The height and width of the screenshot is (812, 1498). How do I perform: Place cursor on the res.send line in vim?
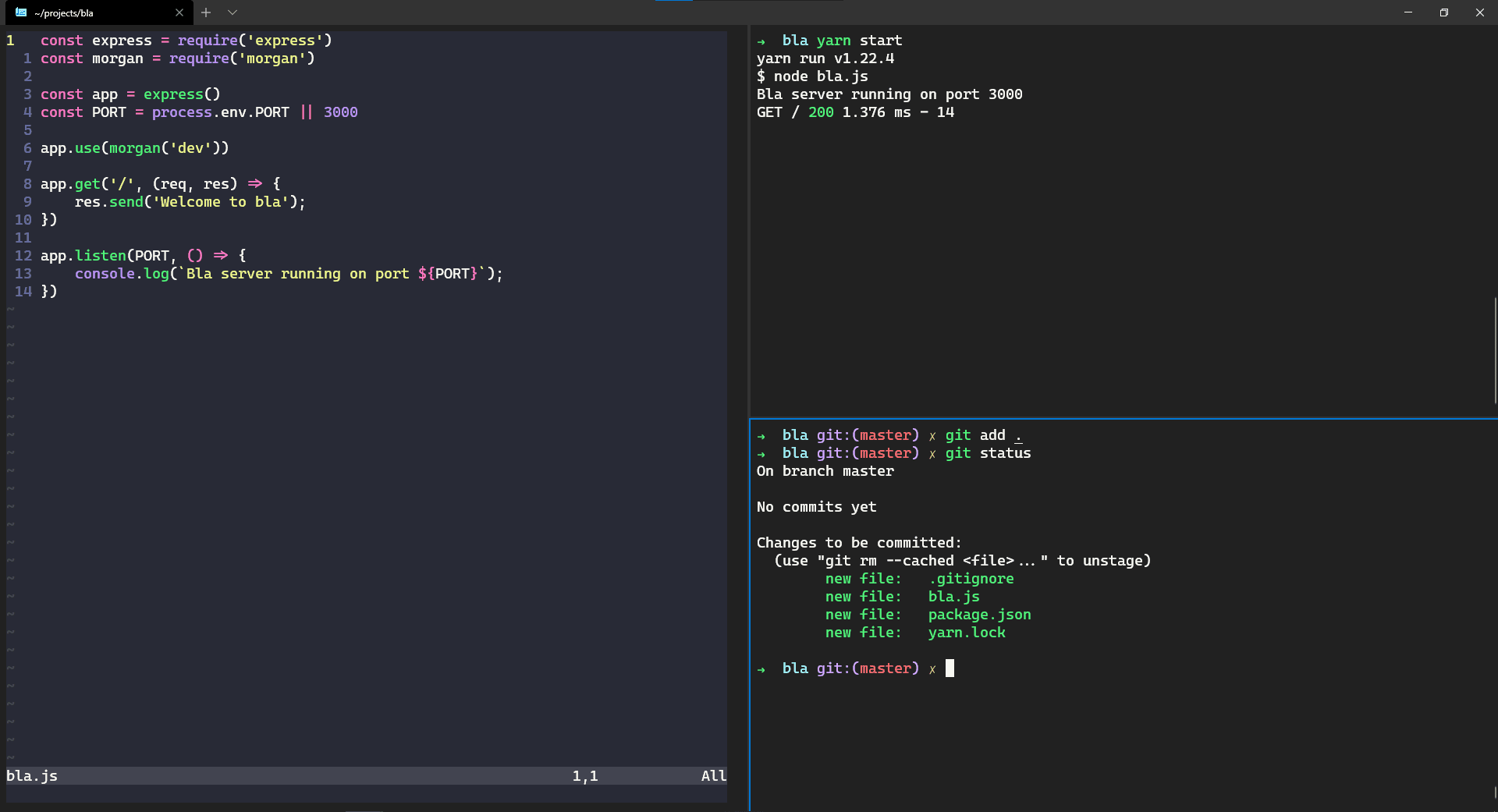189,202
